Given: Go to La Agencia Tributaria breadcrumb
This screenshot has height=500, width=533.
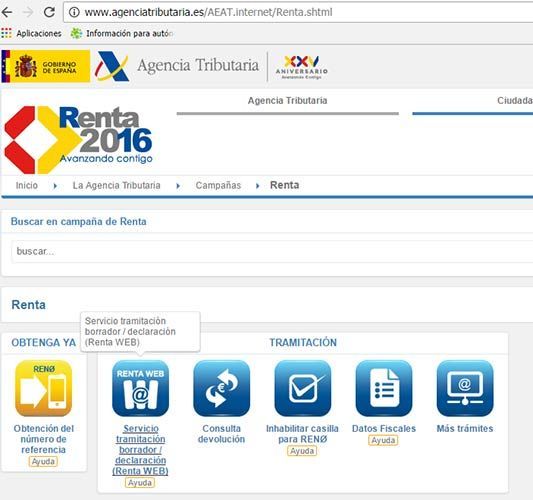Looking at the screenshot, I should coord(116,185).
